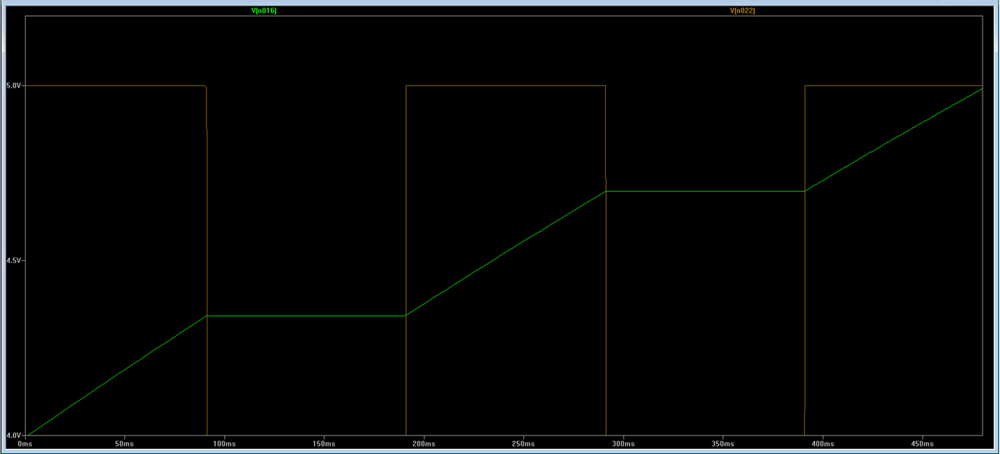Image resolution: width=1000 pixels, height=454 pixels.
Task: Click the 0ms time axis label
Action: [x=25, y=443]
